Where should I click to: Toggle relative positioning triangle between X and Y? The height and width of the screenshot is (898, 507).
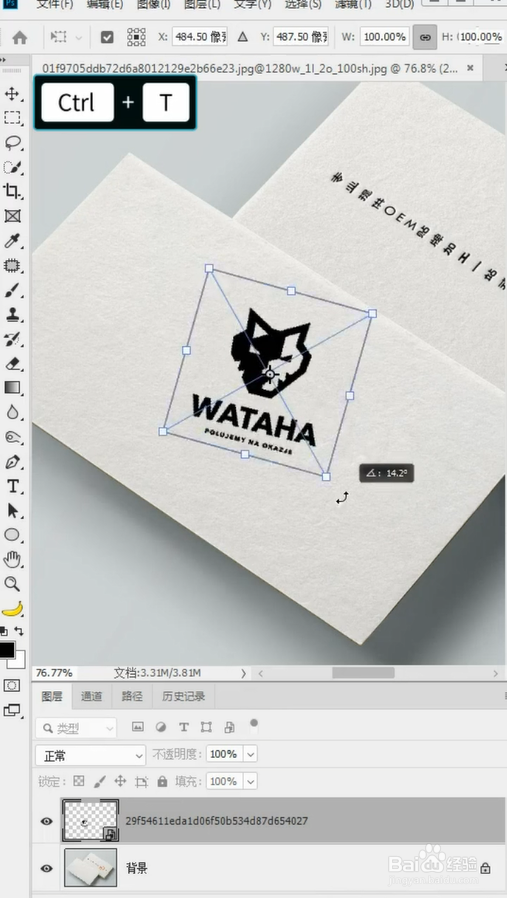point(243,37)
